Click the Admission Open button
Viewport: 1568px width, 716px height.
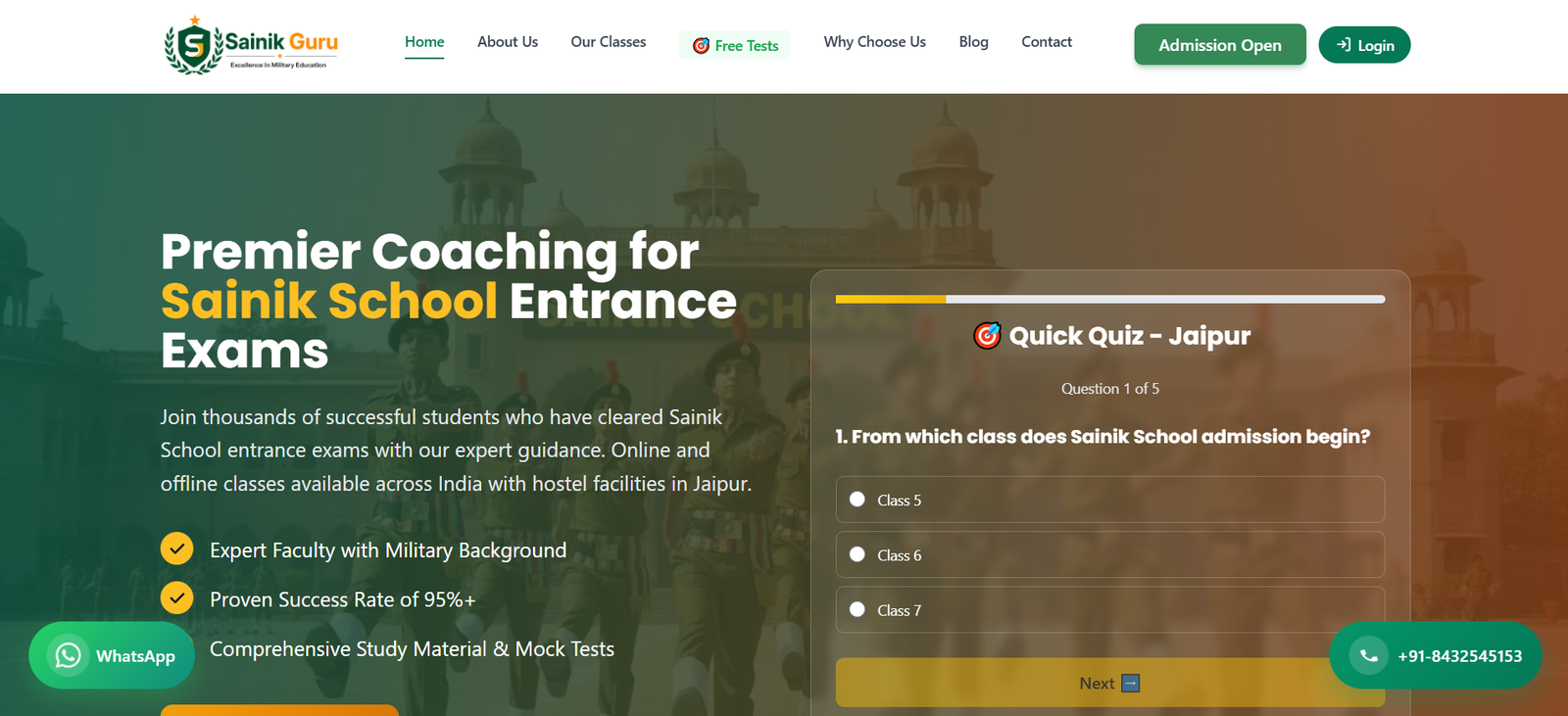[x=1220, y=45]
